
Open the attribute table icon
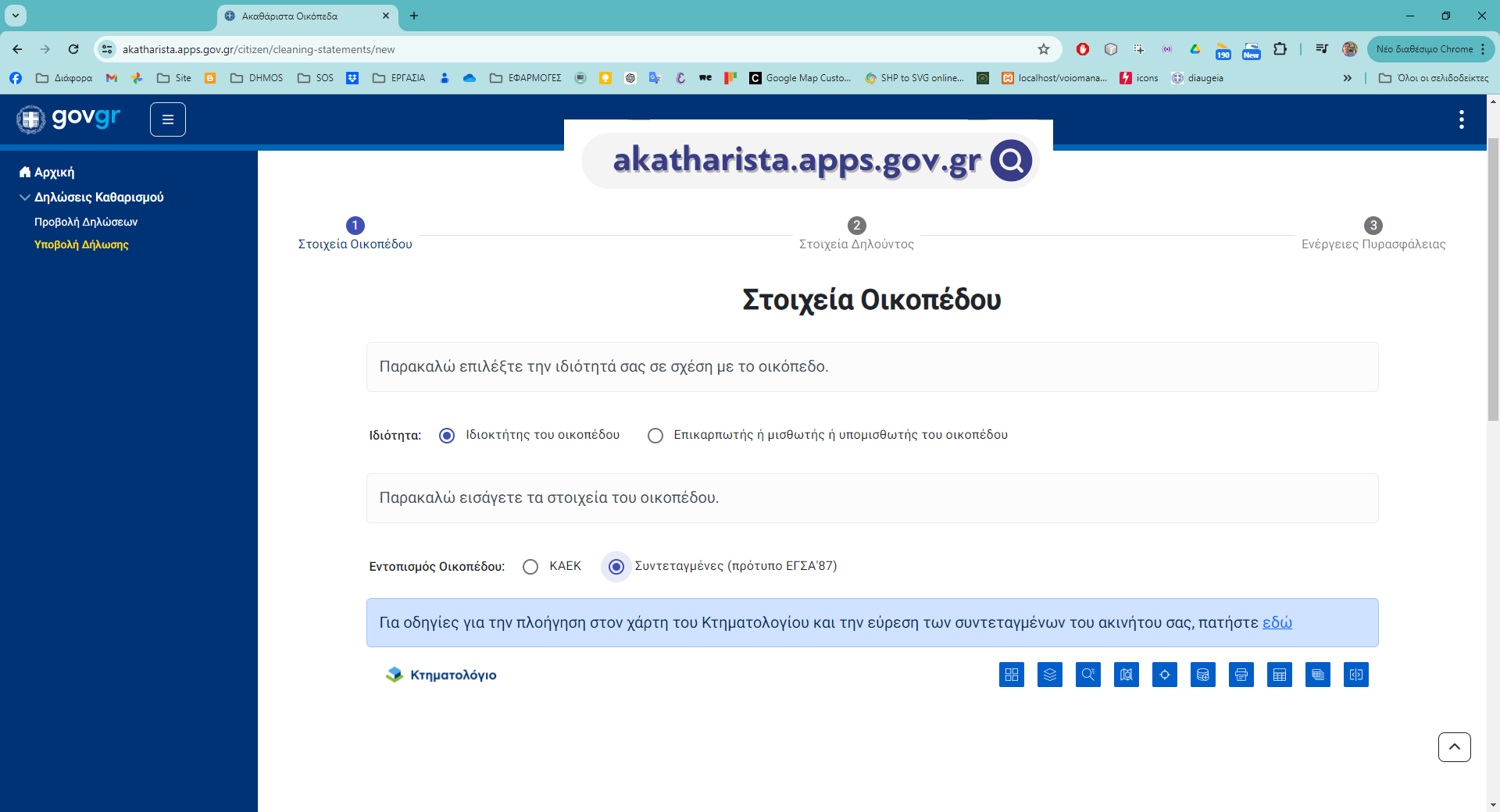tap(1280, 675)
